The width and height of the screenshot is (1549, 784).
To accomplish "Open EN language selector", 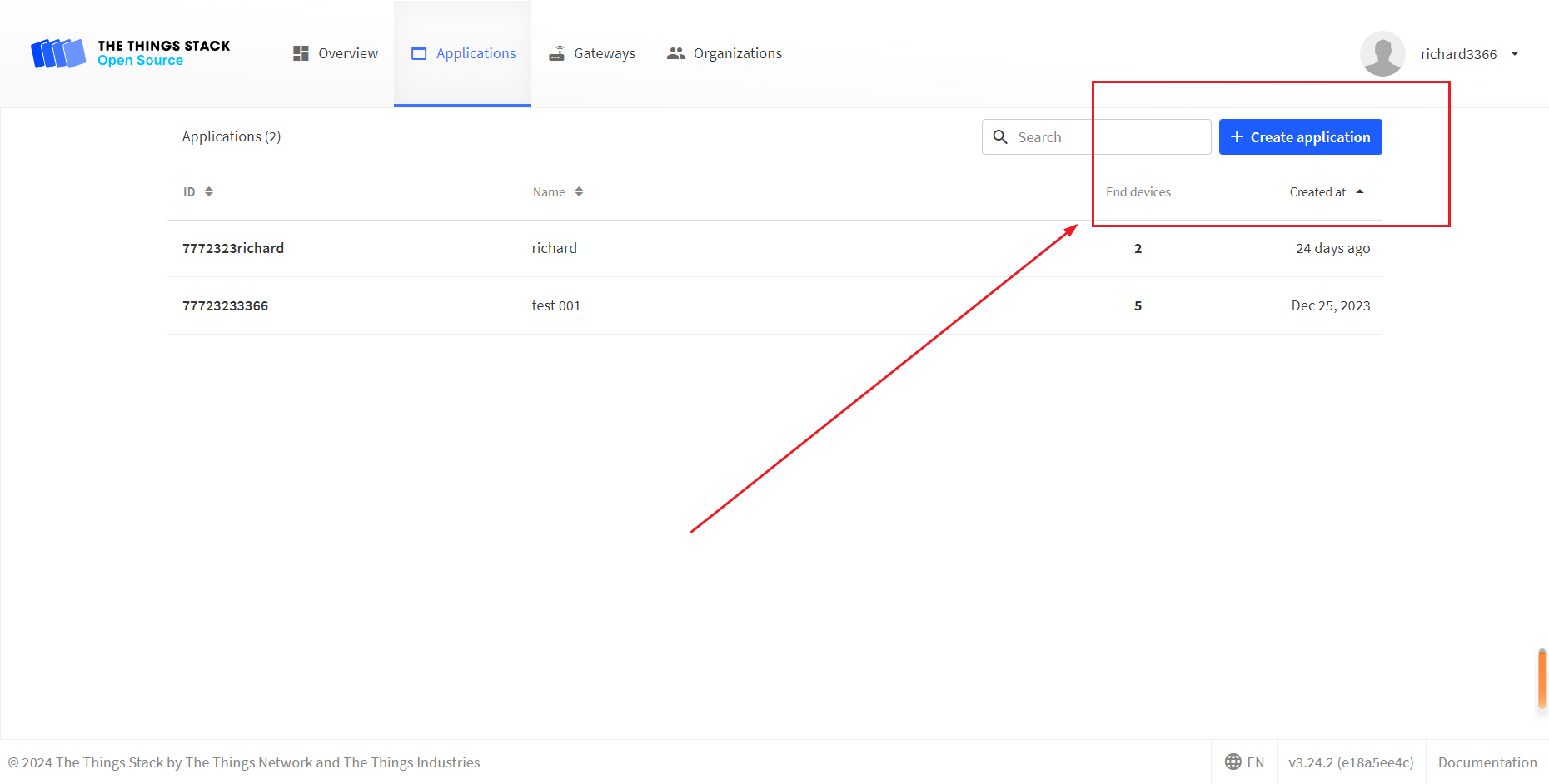I will 1245,762.
